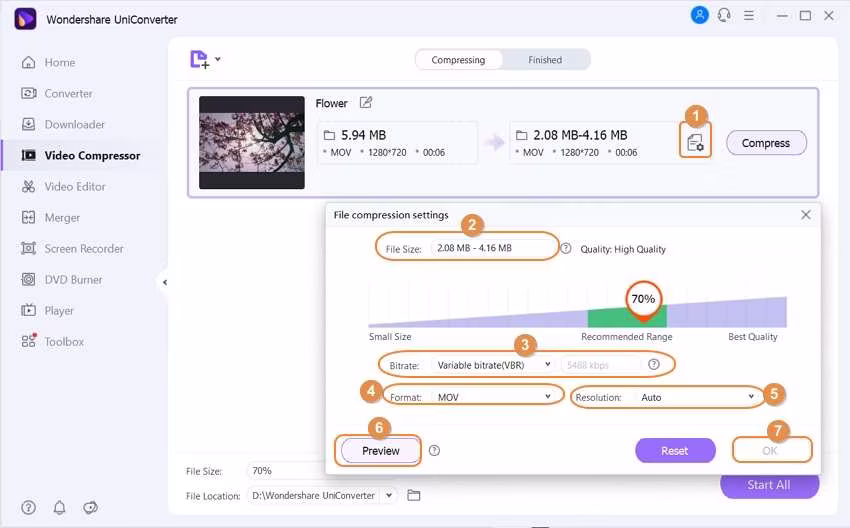Click the Small Size label

390,337
